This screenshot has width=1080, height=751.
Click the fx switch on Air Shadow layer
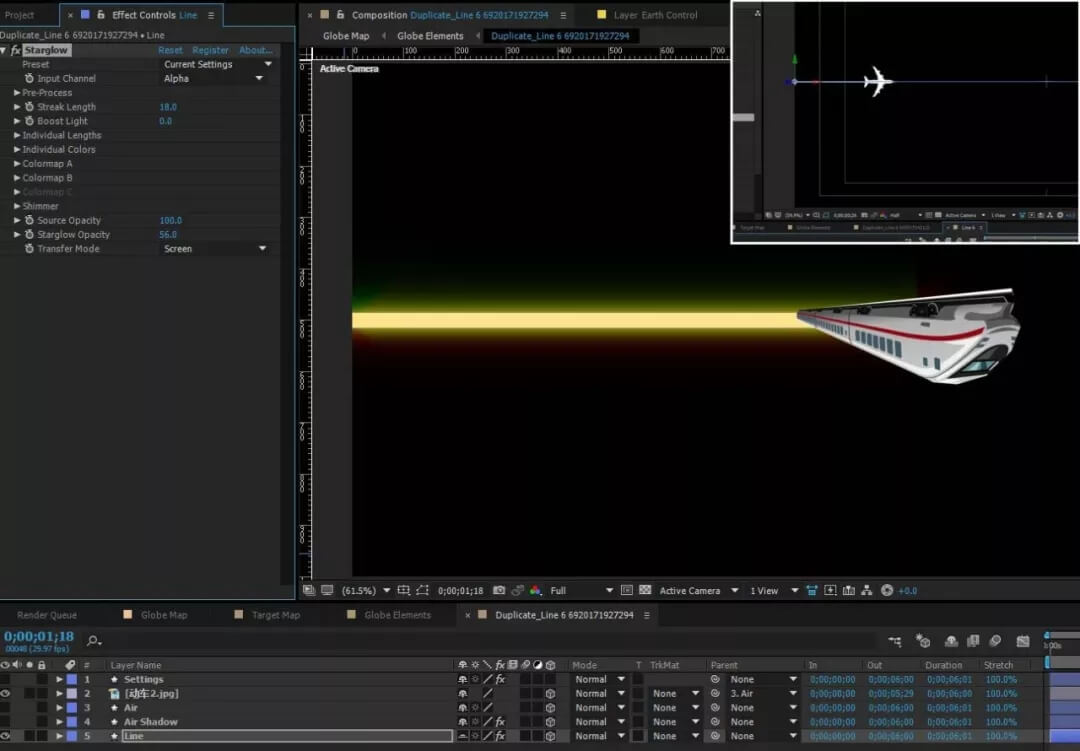[x=500, y=722]
